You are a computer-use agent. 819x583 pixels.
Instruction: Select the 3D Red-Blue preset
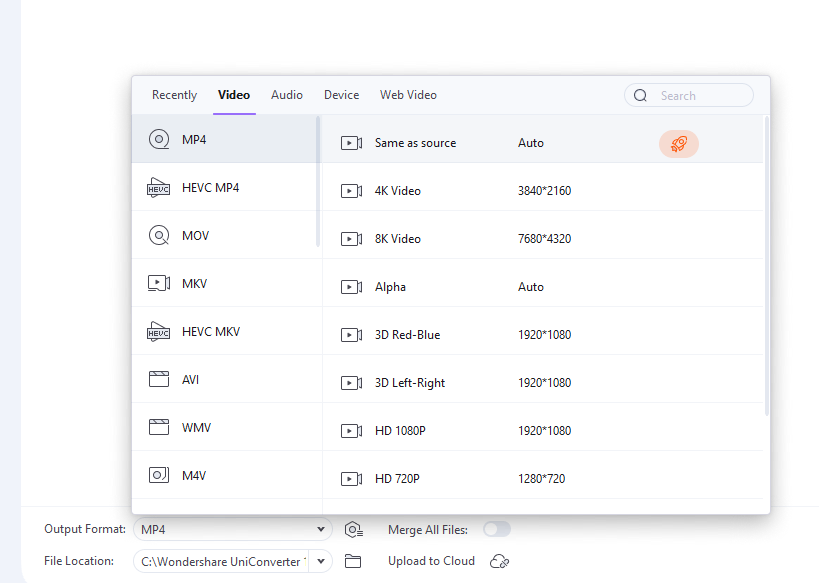[407, 335]
